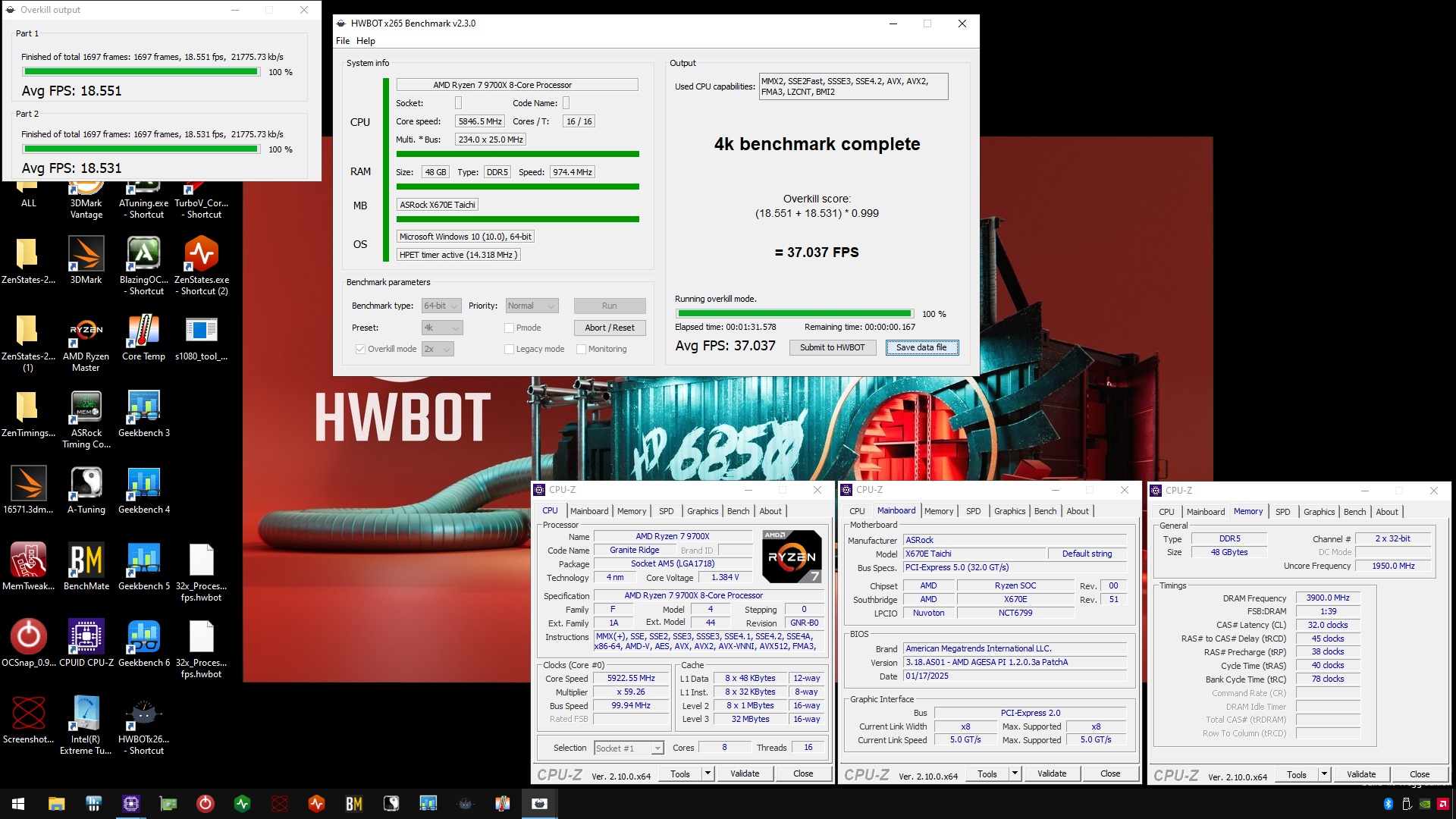Viewport: 1456px width, 819px height.
Task: Open Intel Extreme Tuning desktop icon
Action: click(86, 725)
